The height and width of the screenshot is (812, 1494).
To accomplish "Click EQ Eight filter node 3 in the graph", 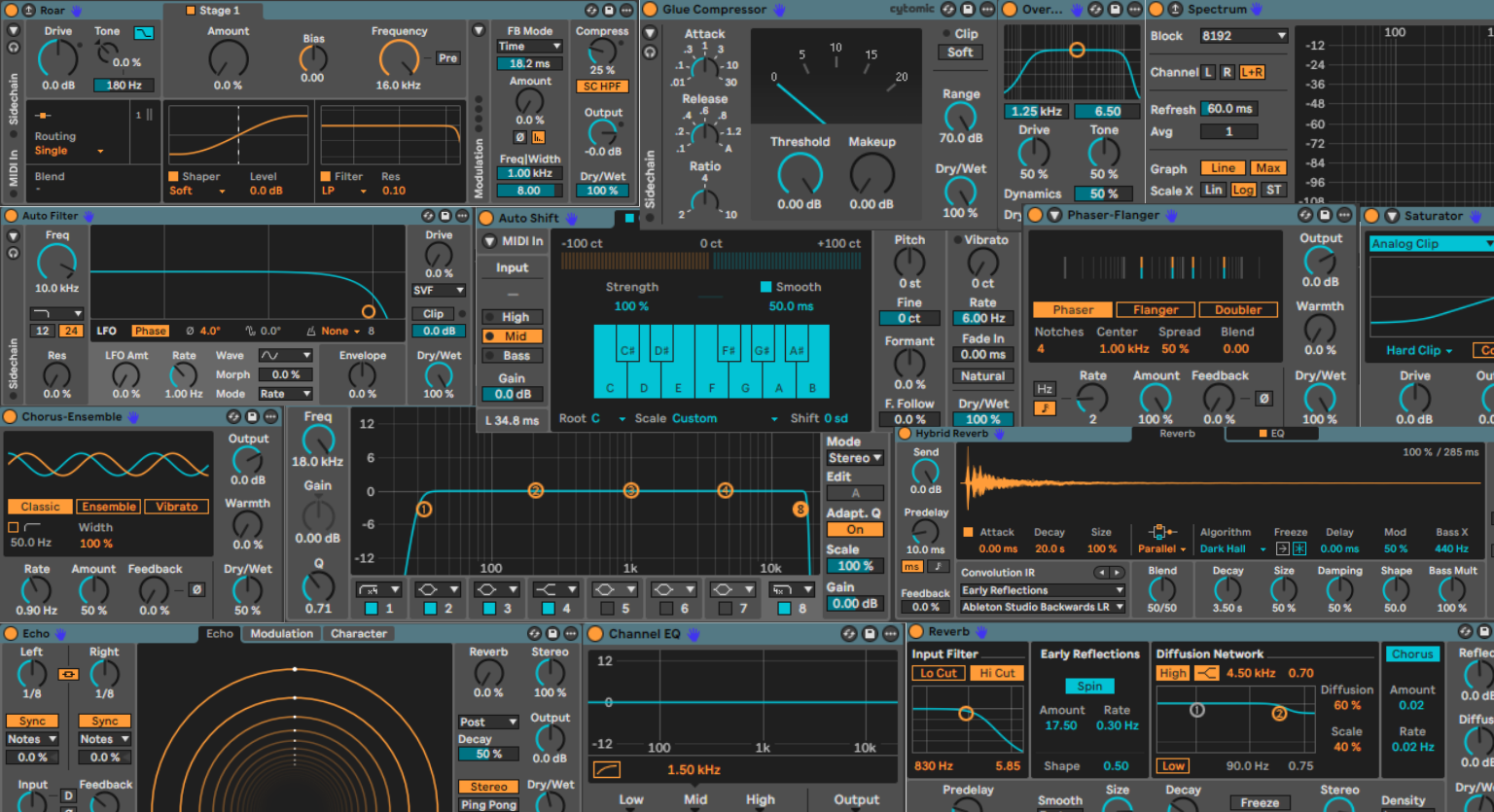I will [631, 490].
